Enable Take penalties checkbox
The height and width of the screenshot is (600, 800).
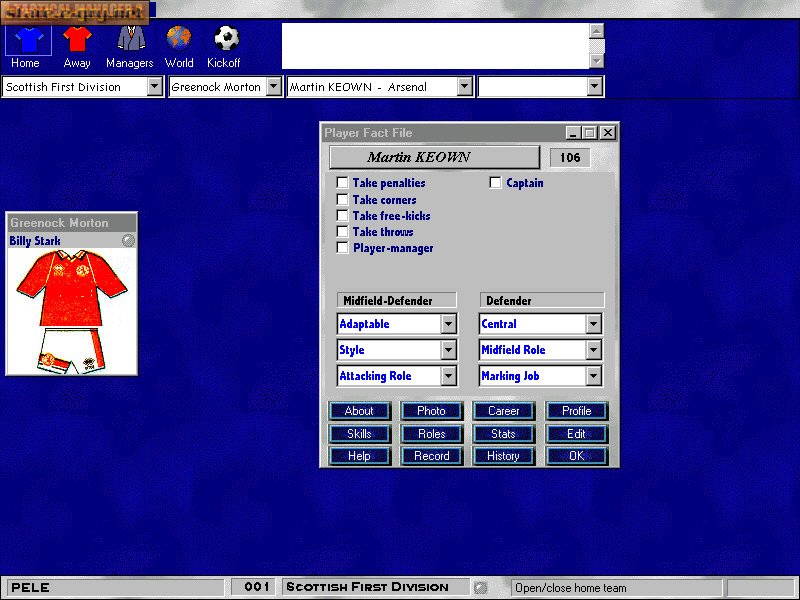pyautogui.click(x=342, y=183)
